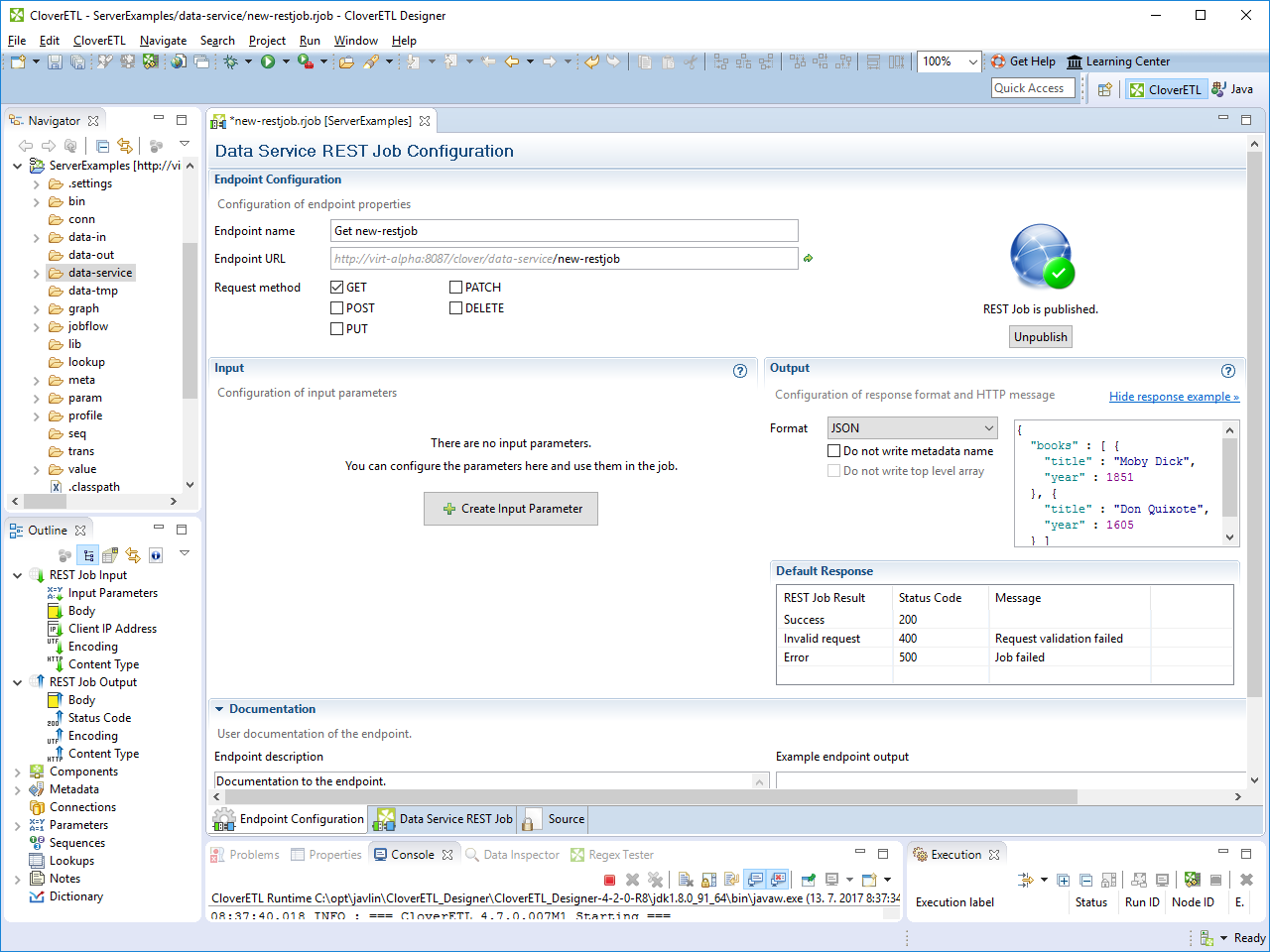The image size is (1270, 952).
Task: Click the Unpublish button
Action: tap(1040, 337)
